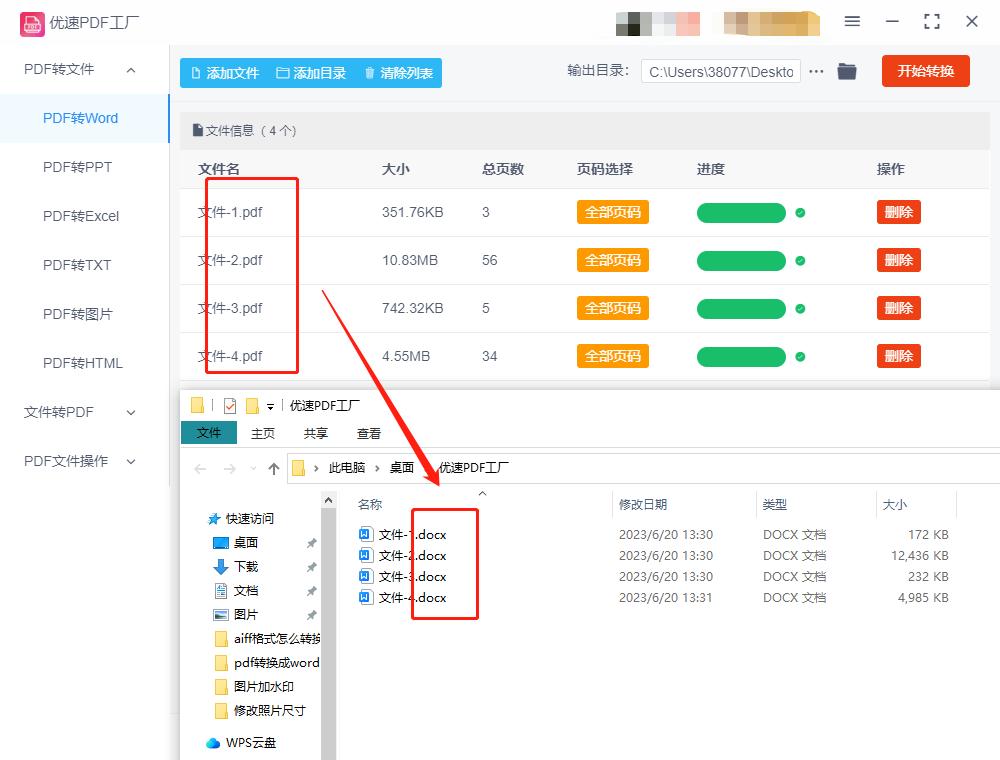
Task: Click the progress bar for 文件-2.pdf
Action: tap(740, 260)
